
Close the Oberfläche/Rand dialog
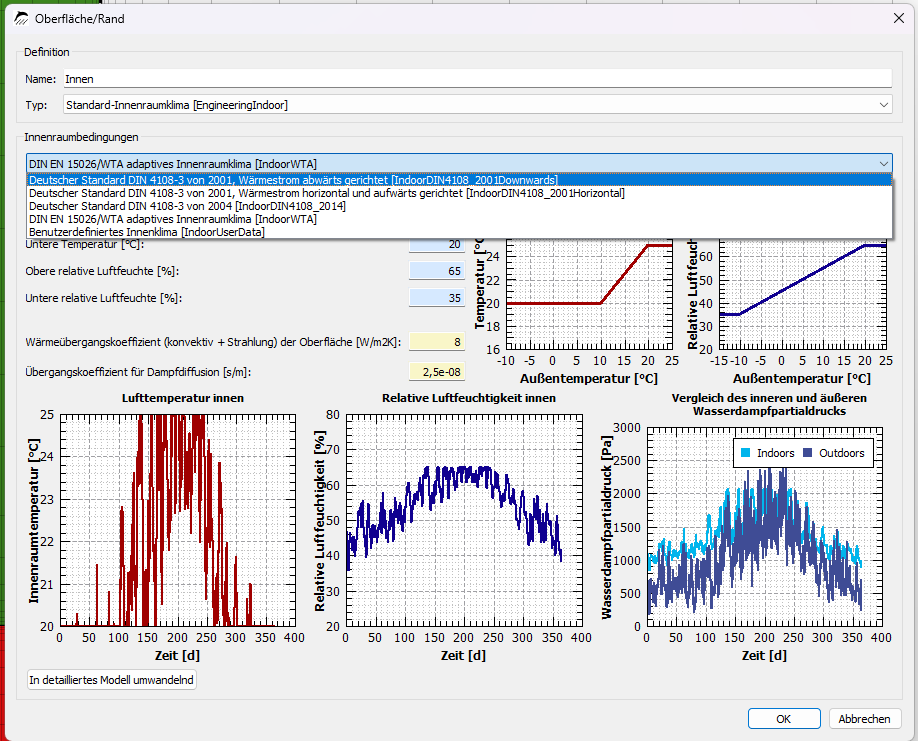(x=899, y=19)
